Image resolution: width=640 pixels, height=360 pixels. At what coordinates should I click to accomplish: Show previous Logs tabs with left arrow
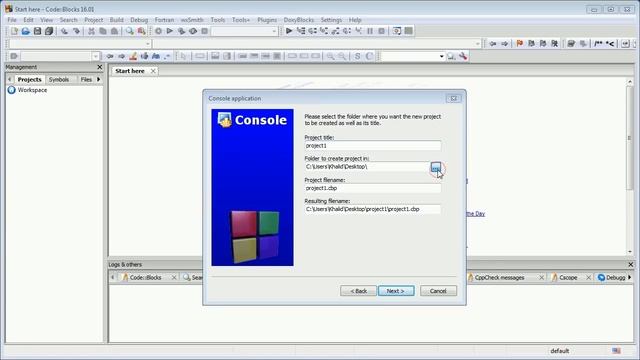pos(113,277)
